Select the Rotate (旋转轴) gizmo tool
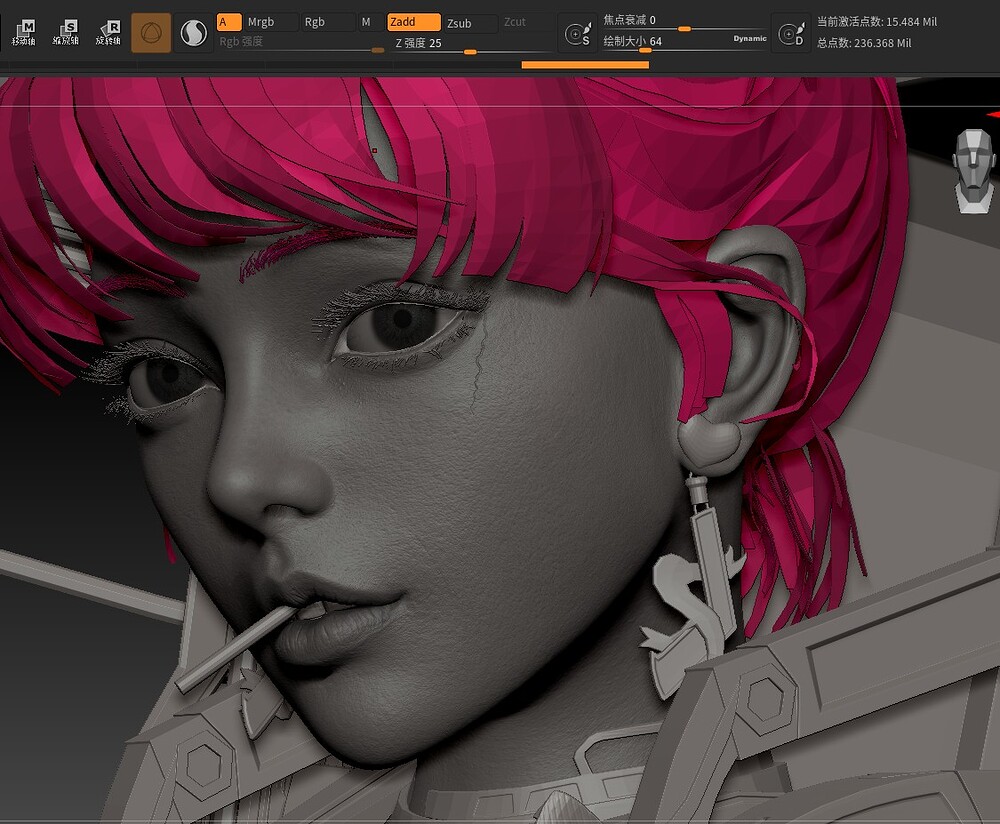The height and width of the screenshot is (824, 1000). pos(108,33)
